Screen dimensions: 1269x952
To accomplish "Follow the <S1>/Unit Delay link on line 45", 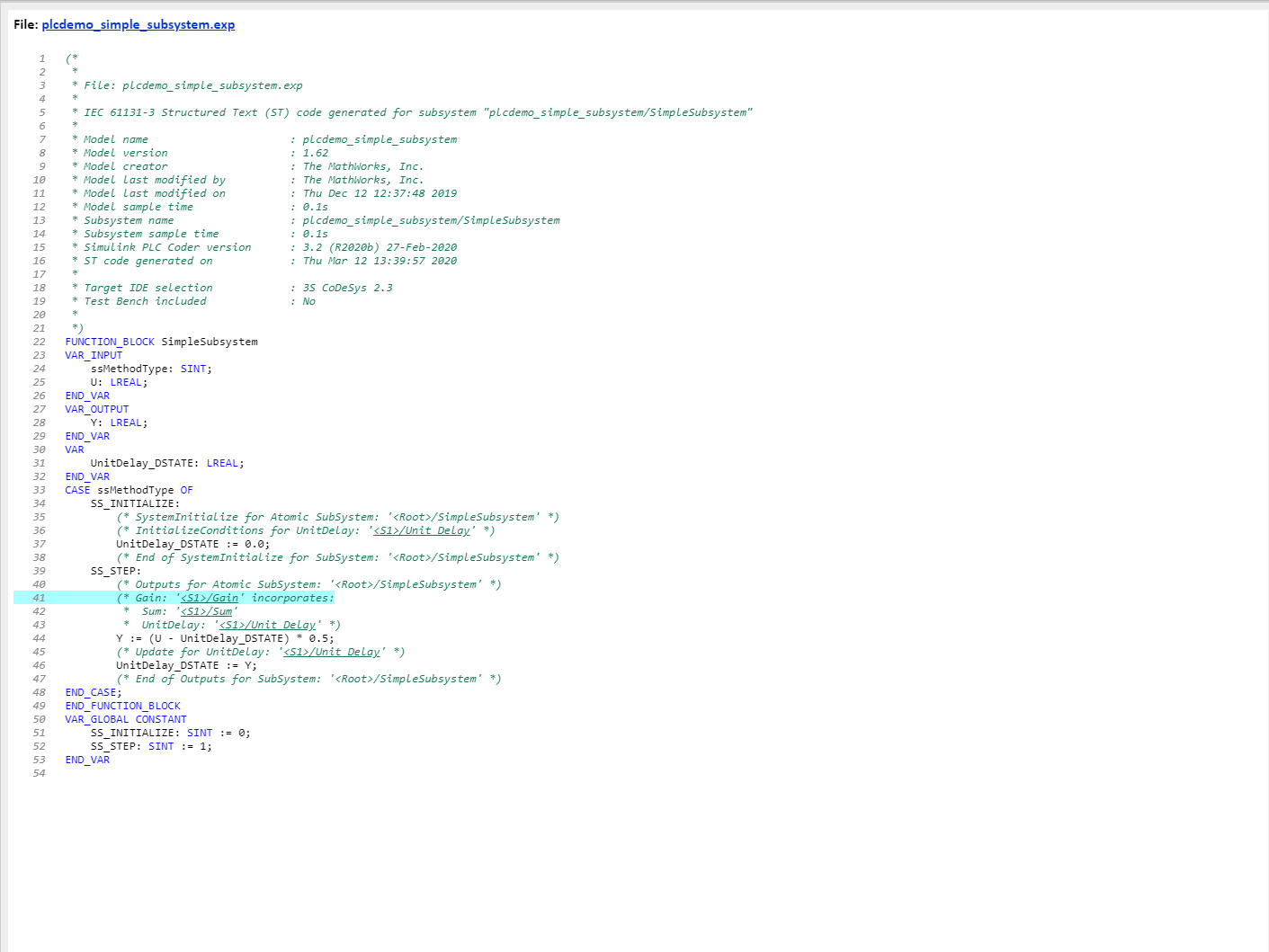I will [x=332, y=652].
